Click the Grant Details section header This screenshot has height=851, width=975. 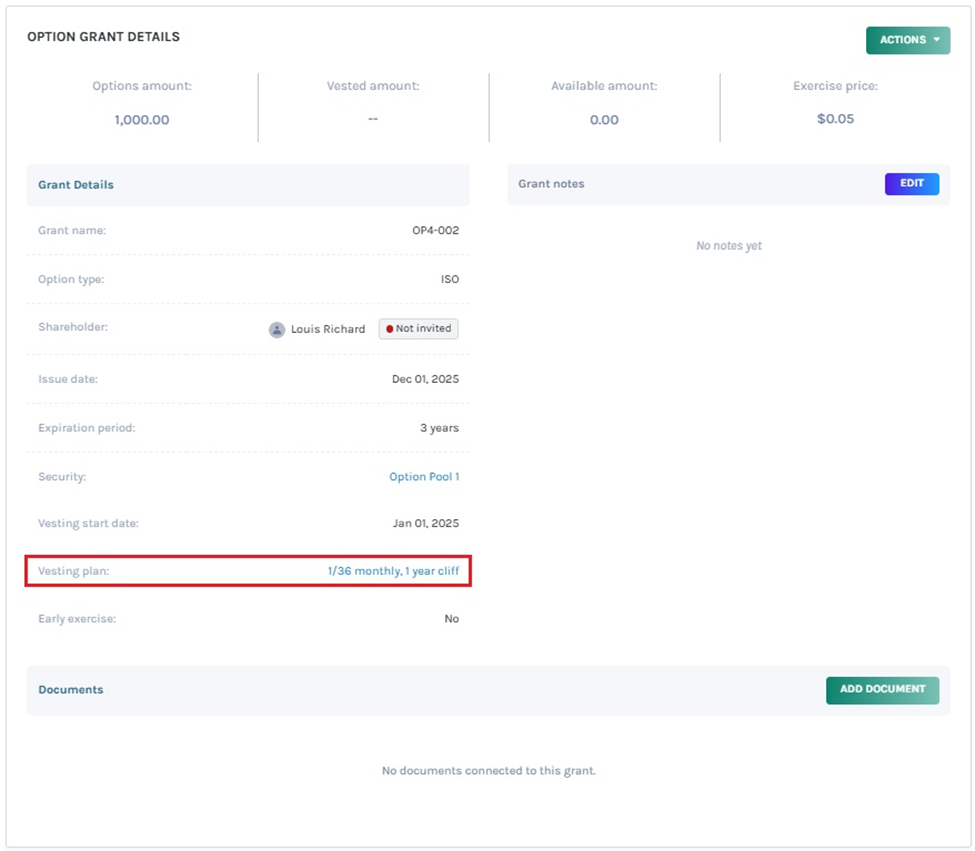pyautogui.click(x=76, y=185)
